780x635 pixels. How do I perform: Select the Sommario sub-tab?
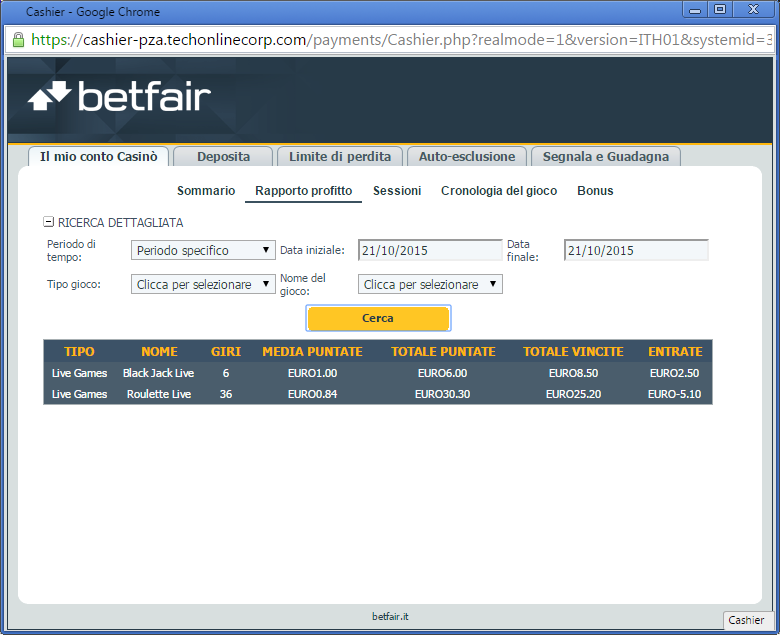point(206,191)
